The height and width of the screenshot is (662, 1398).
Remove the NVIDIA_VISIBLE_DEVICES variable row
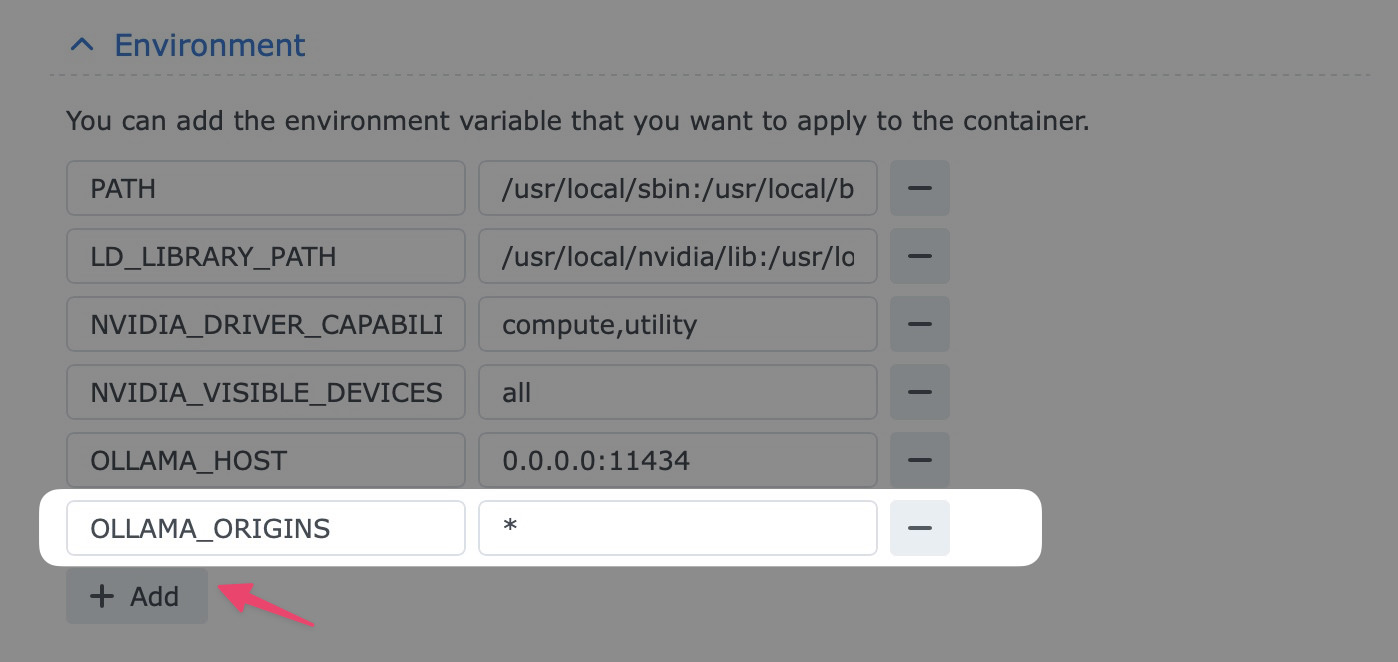[x=919, y=392]
